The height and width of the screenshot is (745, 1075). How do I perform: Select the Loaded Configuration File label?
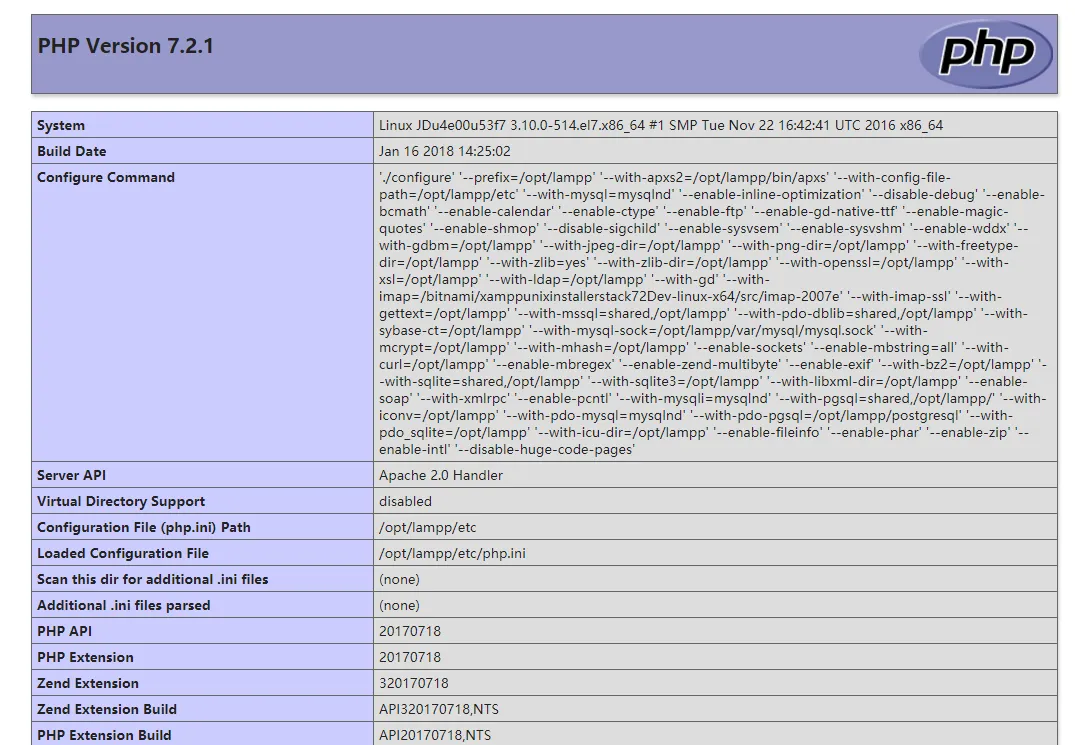[123, 554]
